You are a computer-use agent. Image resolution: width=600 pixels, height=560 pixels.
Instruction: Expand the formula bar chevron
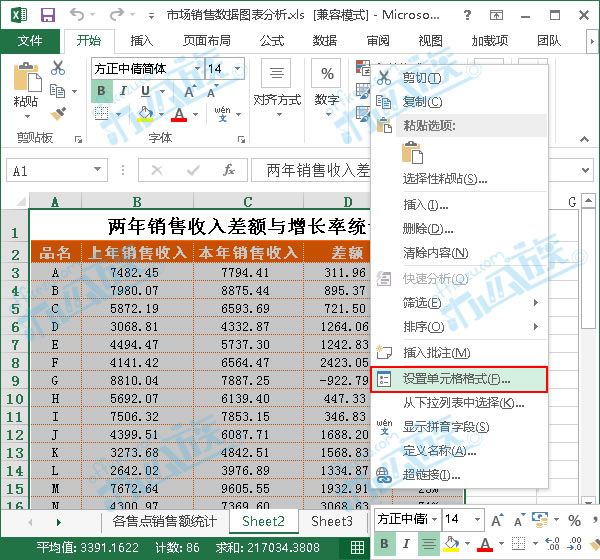click(x=585, y=169)
